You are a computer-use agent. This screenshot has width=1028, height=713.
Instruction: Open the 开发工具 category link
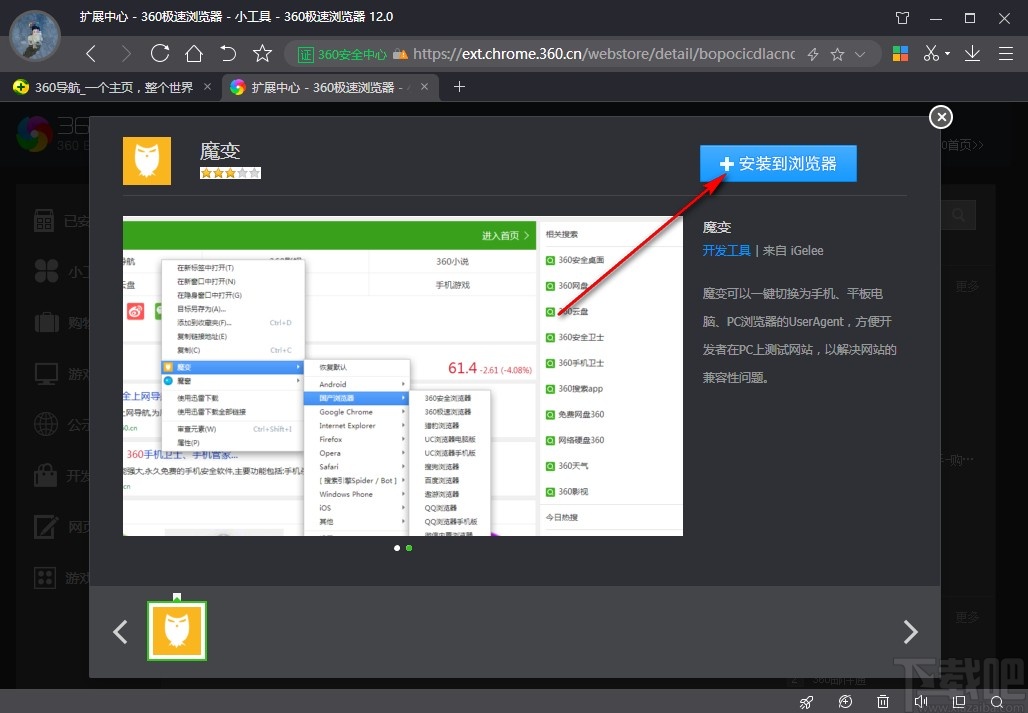726,251
